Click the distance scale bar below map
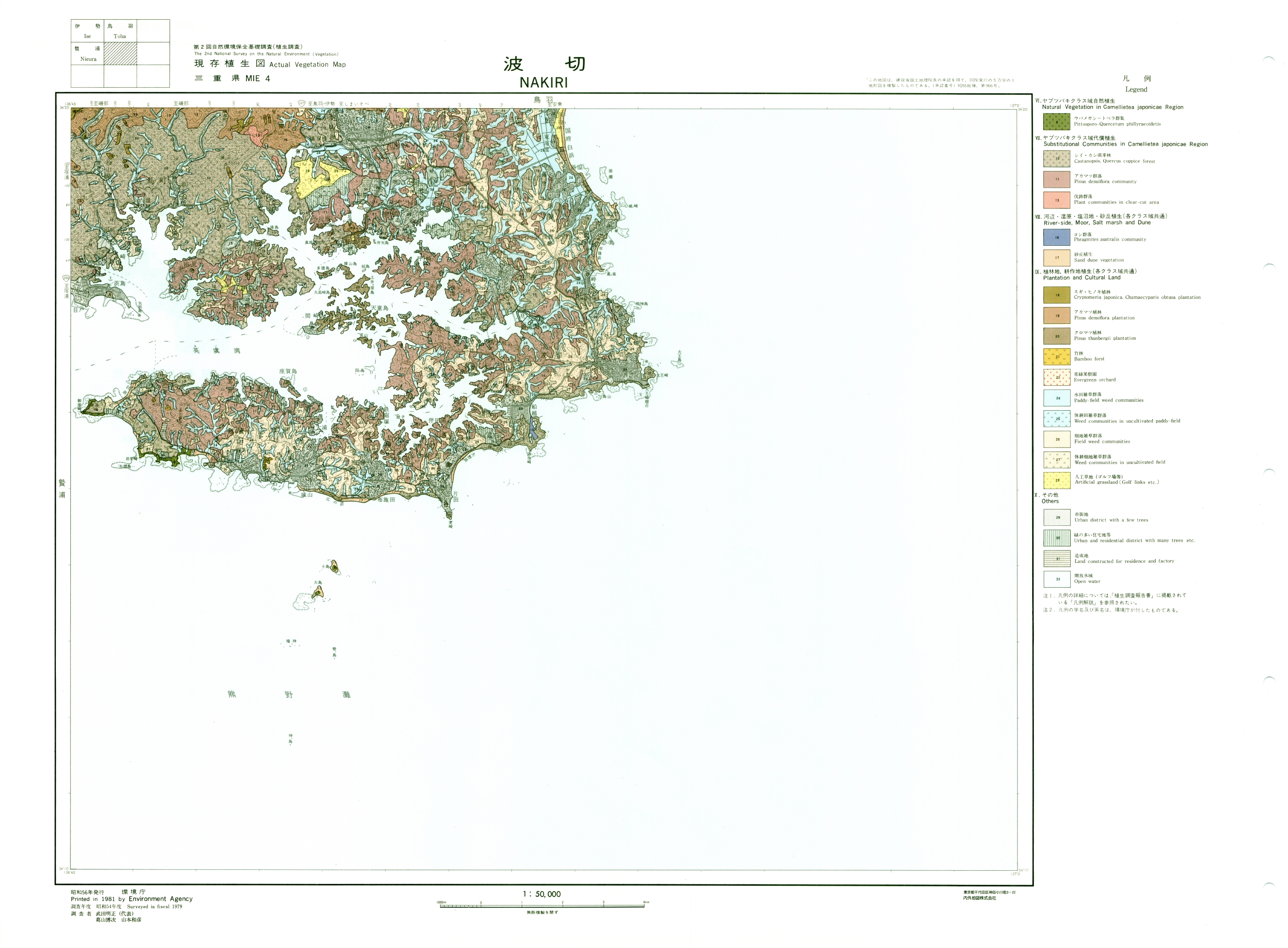The width and height of the screenshot is (1288, 948). (x=543, y=905)
